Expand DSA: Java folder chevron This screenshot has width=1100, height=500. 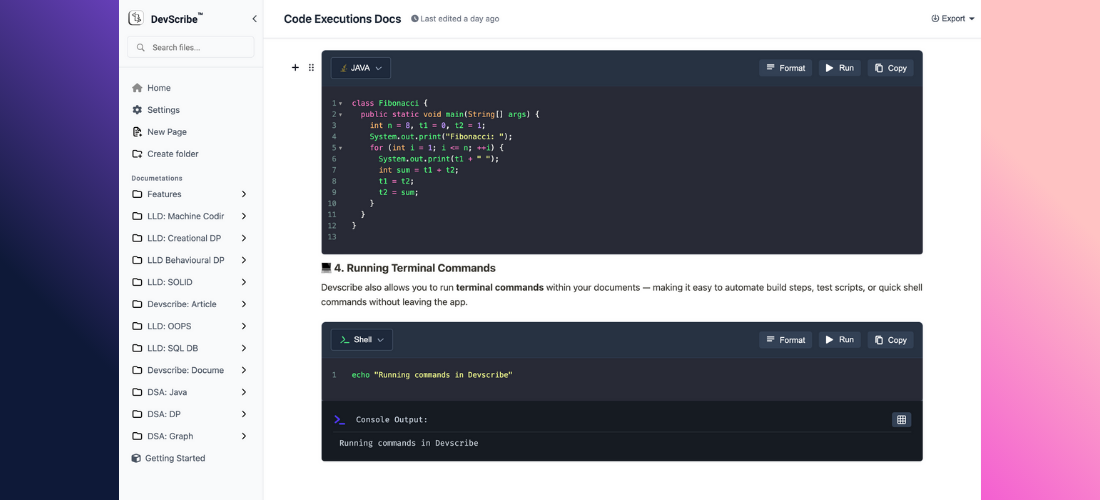point(244,392)
